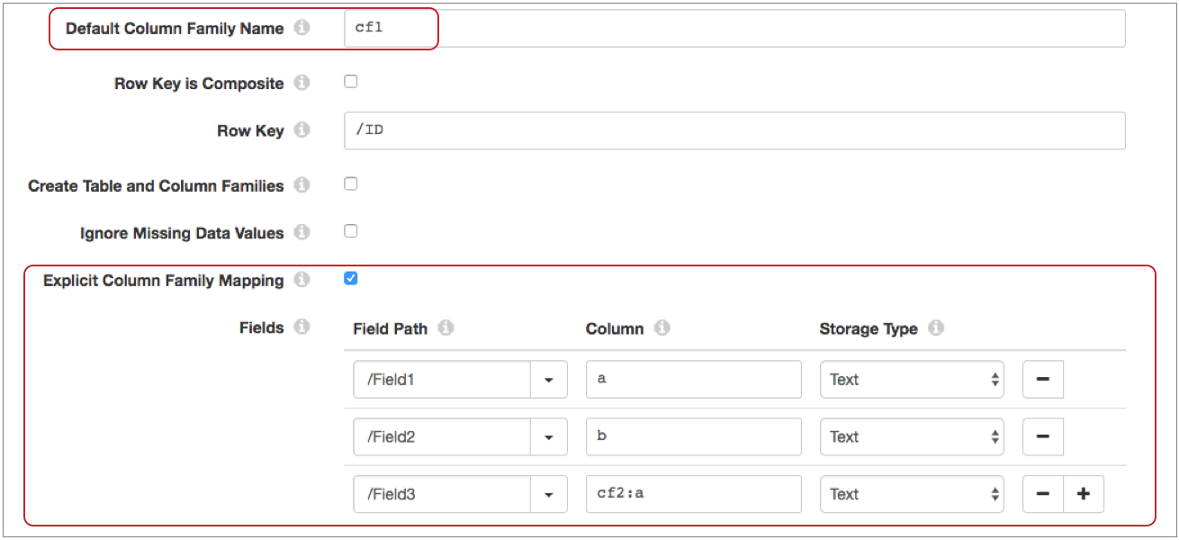The height and width of the screenshot is (540, 1179).
Task: Expand the /Field3 field path dropdown arrow
Action: [549, 494]
